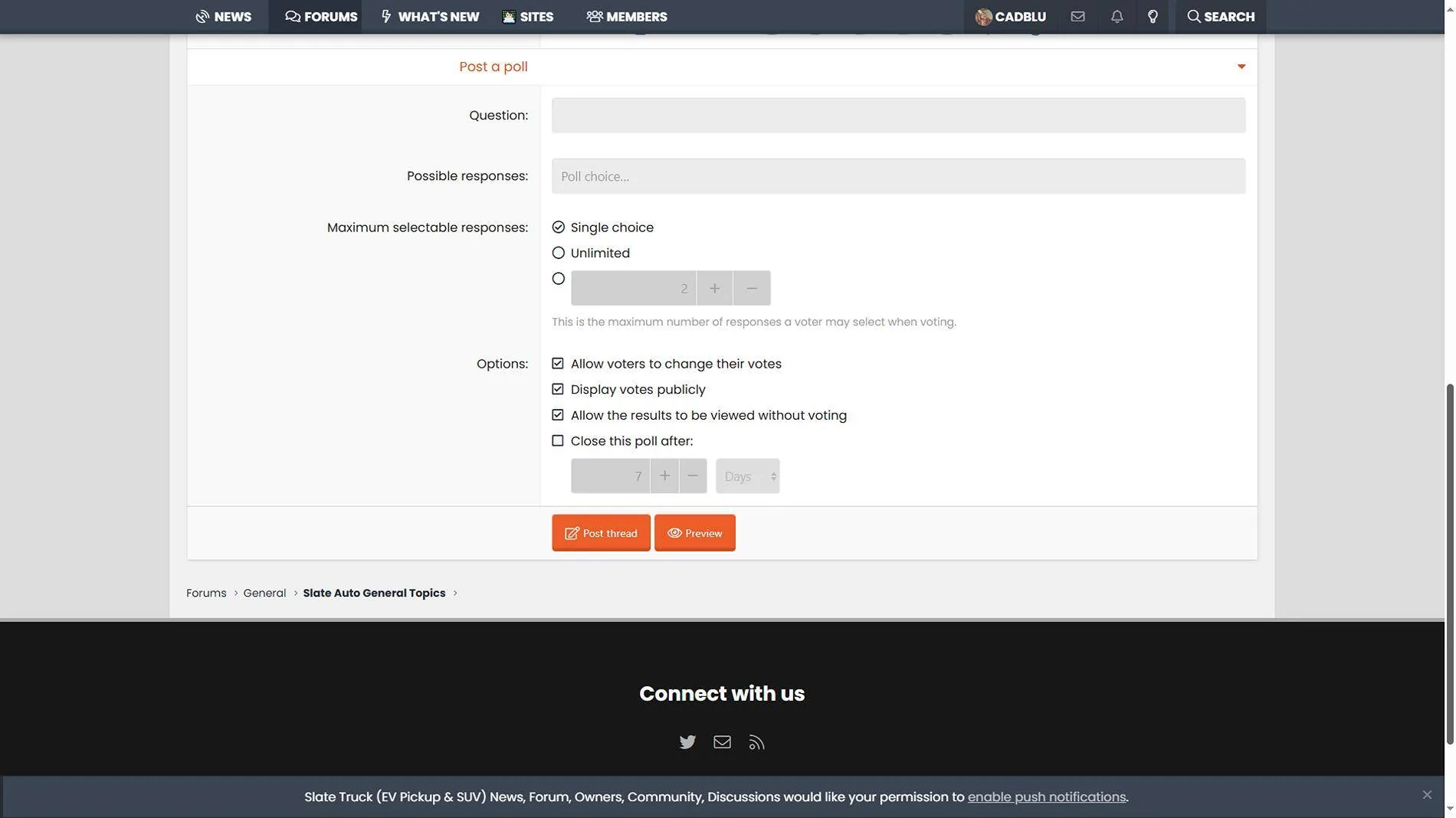Open the Forums menu

pyautogui.click(x=321, y=17)
